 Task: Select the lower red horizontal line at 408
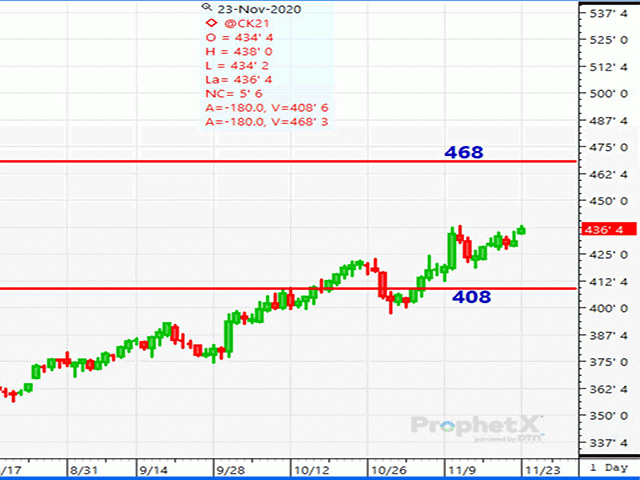(x=288, y=289)
